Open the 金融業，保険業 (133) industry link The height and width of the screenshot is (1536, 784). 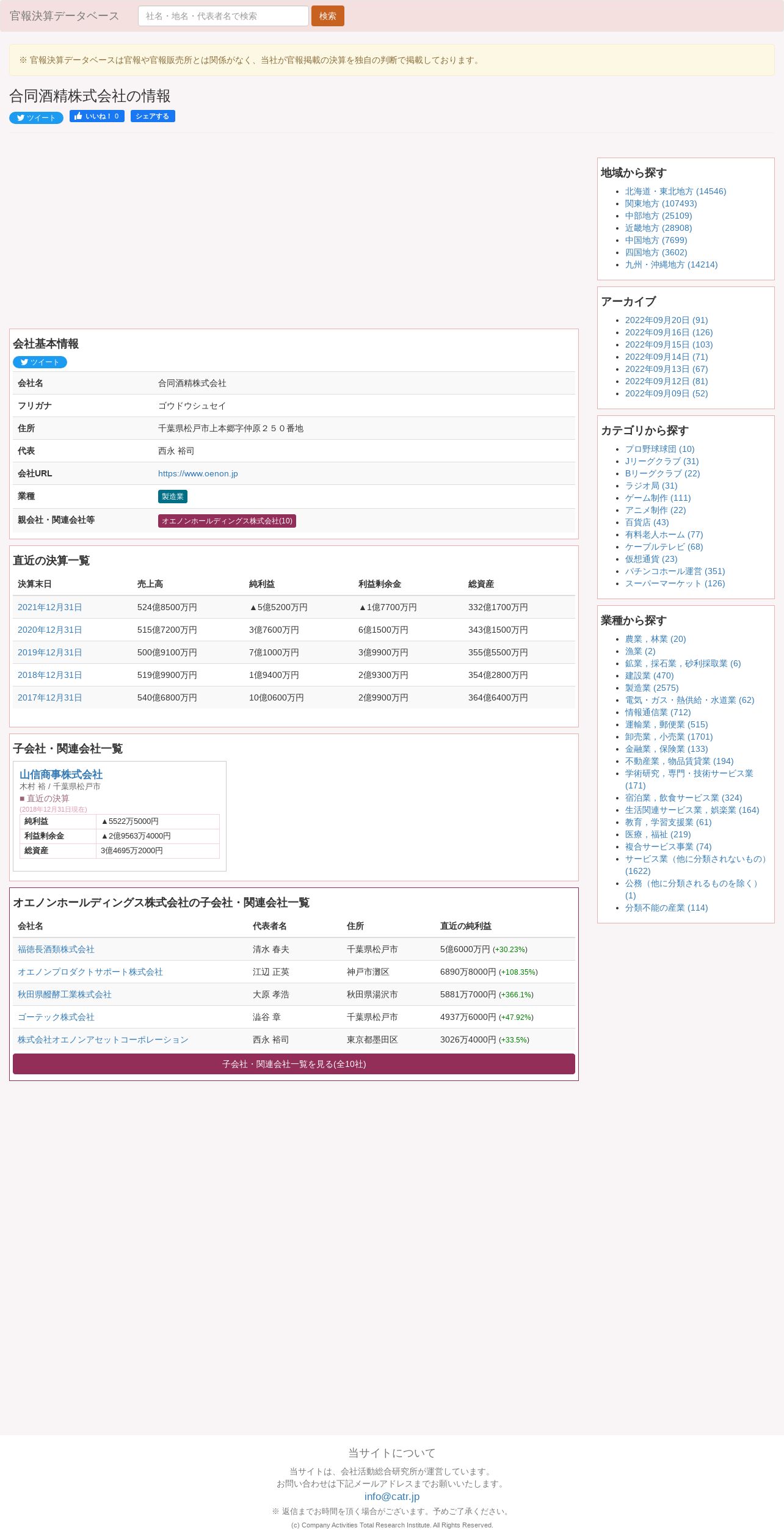[666, 749]
